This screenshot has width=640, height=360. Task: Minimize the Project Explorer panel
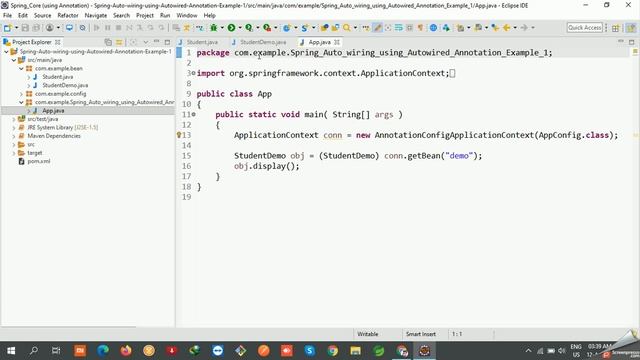156,42
